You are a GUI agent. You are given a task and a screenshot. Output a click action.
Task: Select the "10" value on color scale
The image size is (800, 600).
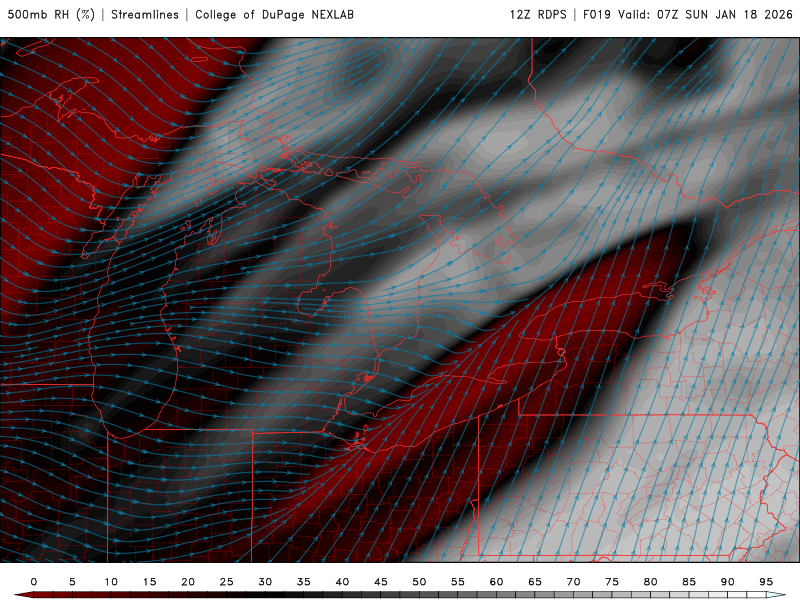click(111, 582)
